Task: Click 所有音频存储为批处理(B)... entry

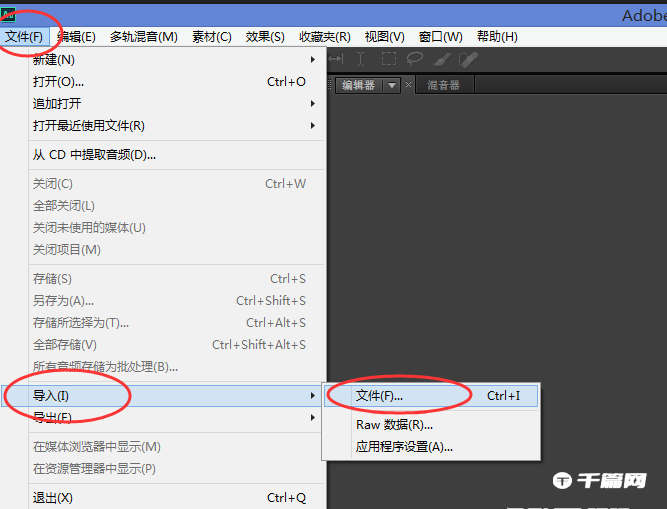Action: (x=176, y=367)
